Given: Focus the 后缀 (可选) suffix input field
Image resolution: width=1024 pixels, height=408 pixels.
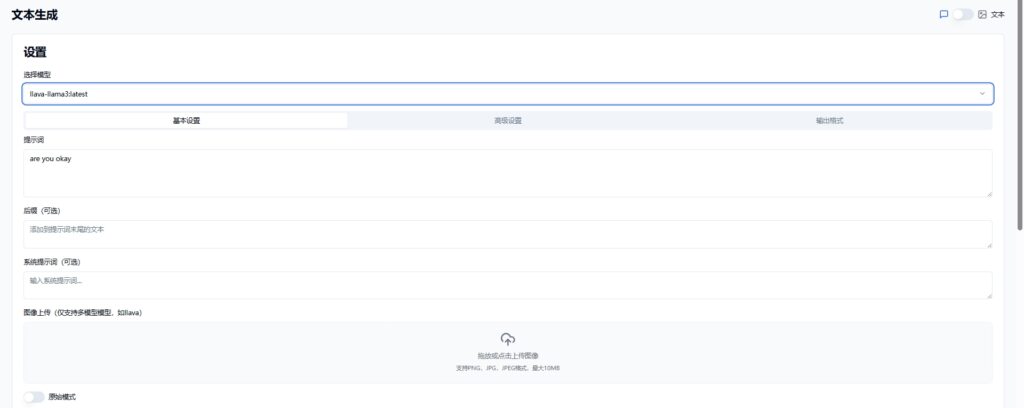Looking at the screenshot, I should coord(507,234).
